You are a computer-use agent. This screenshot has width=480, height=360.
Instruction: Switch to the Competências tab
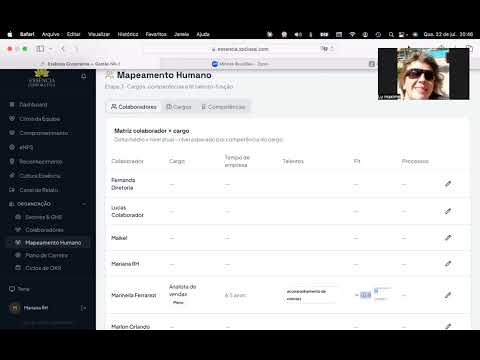tap(223, 107)
